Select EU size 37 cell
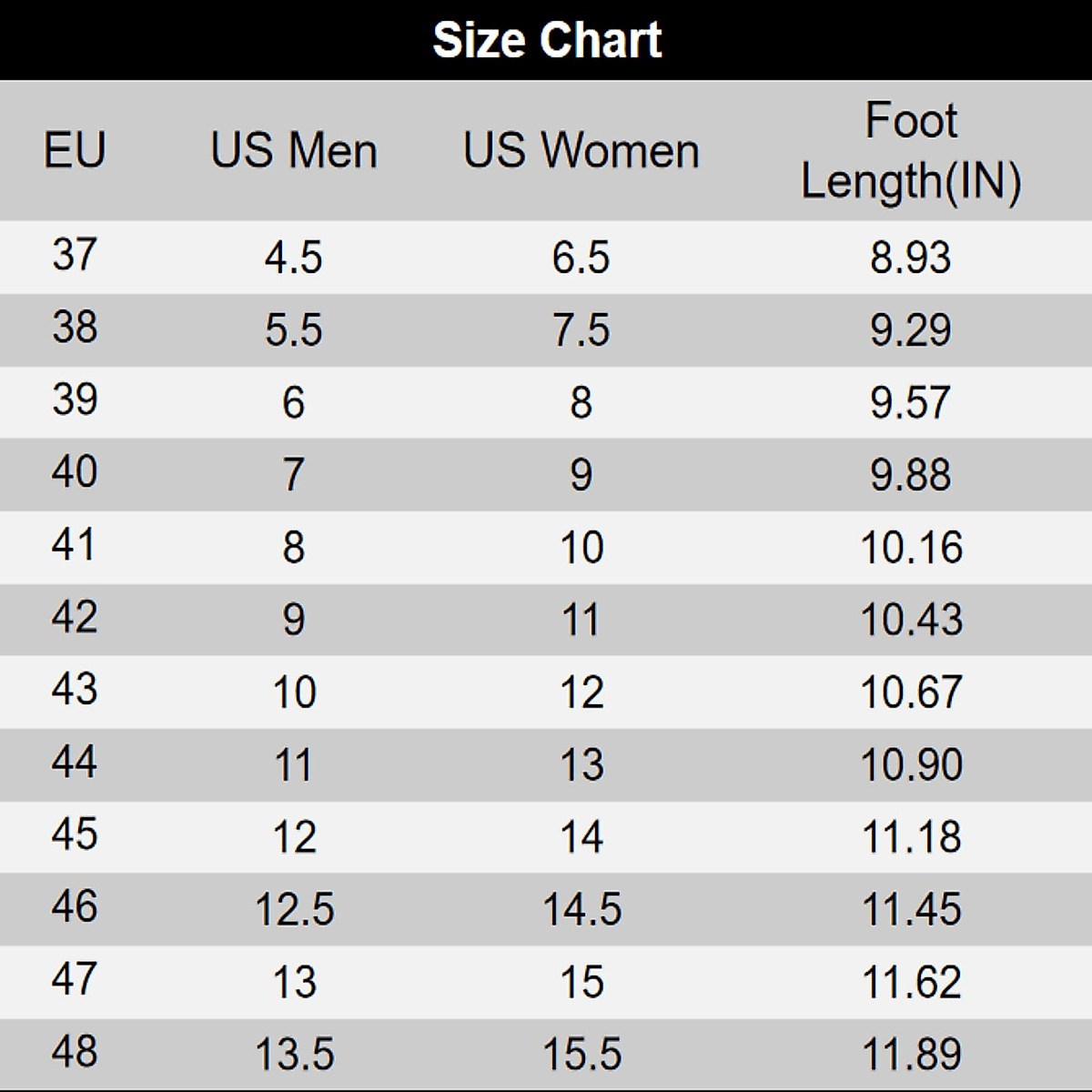This screenshot has height=1092, width=1092. (x=75, y=255)
